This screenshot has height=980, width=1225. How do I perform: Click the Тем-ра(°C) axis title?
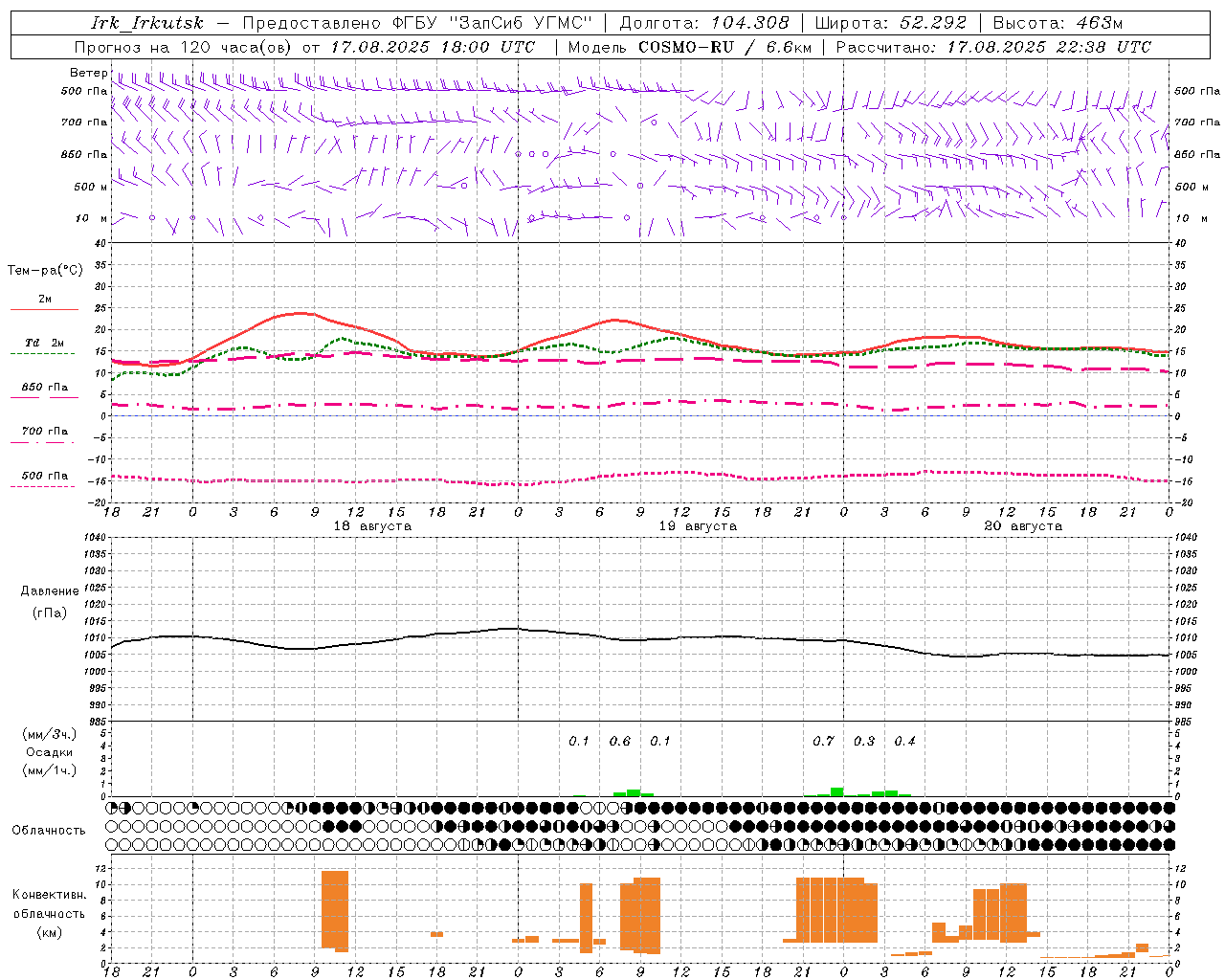45,271
